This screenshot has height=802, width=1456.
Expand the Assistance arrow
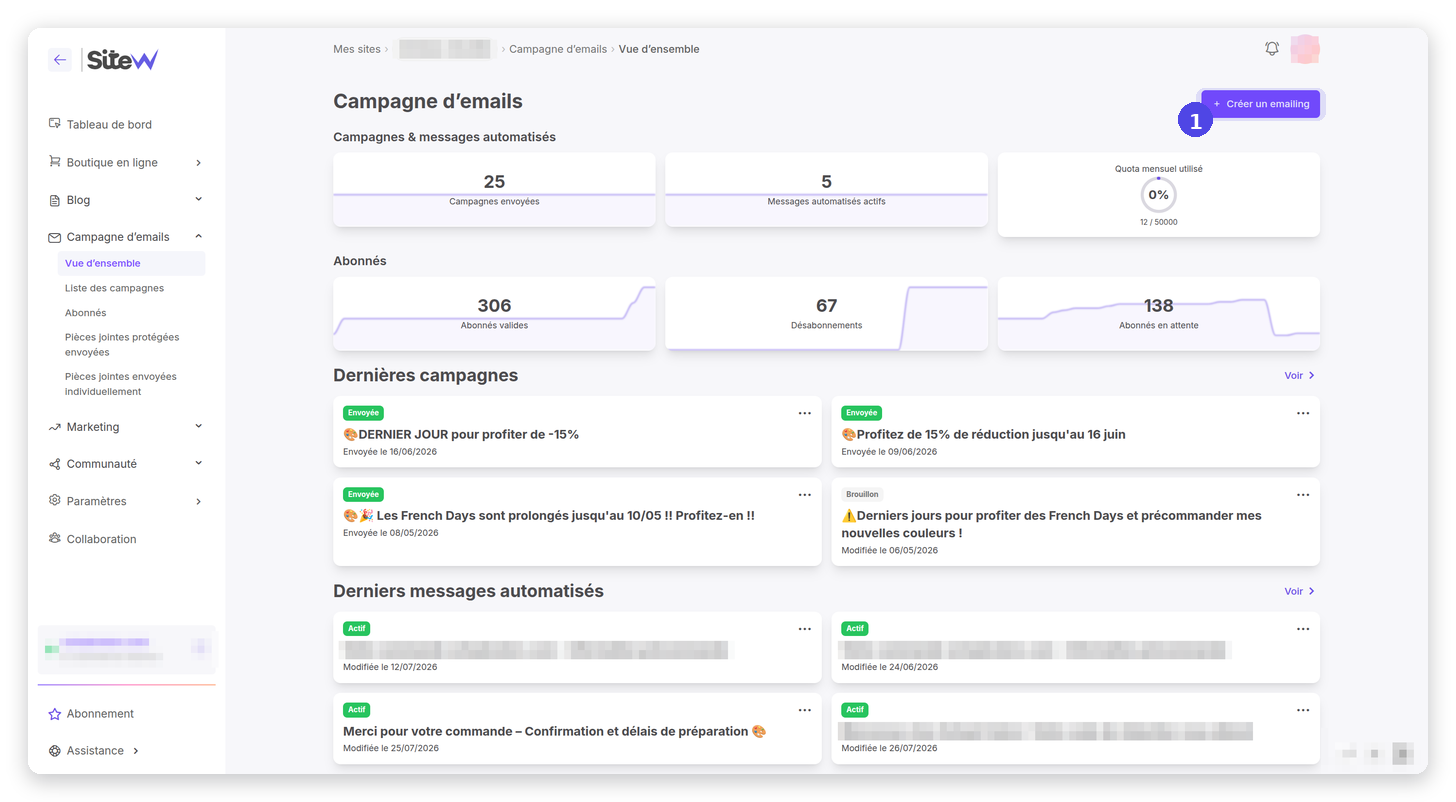136,751
